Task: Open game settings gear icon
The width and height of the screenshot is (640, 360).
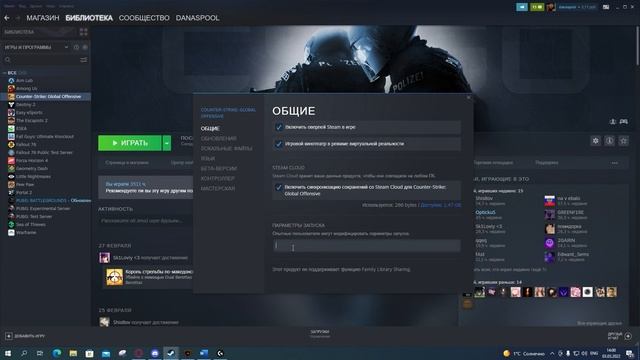Action: coord(596,141)
